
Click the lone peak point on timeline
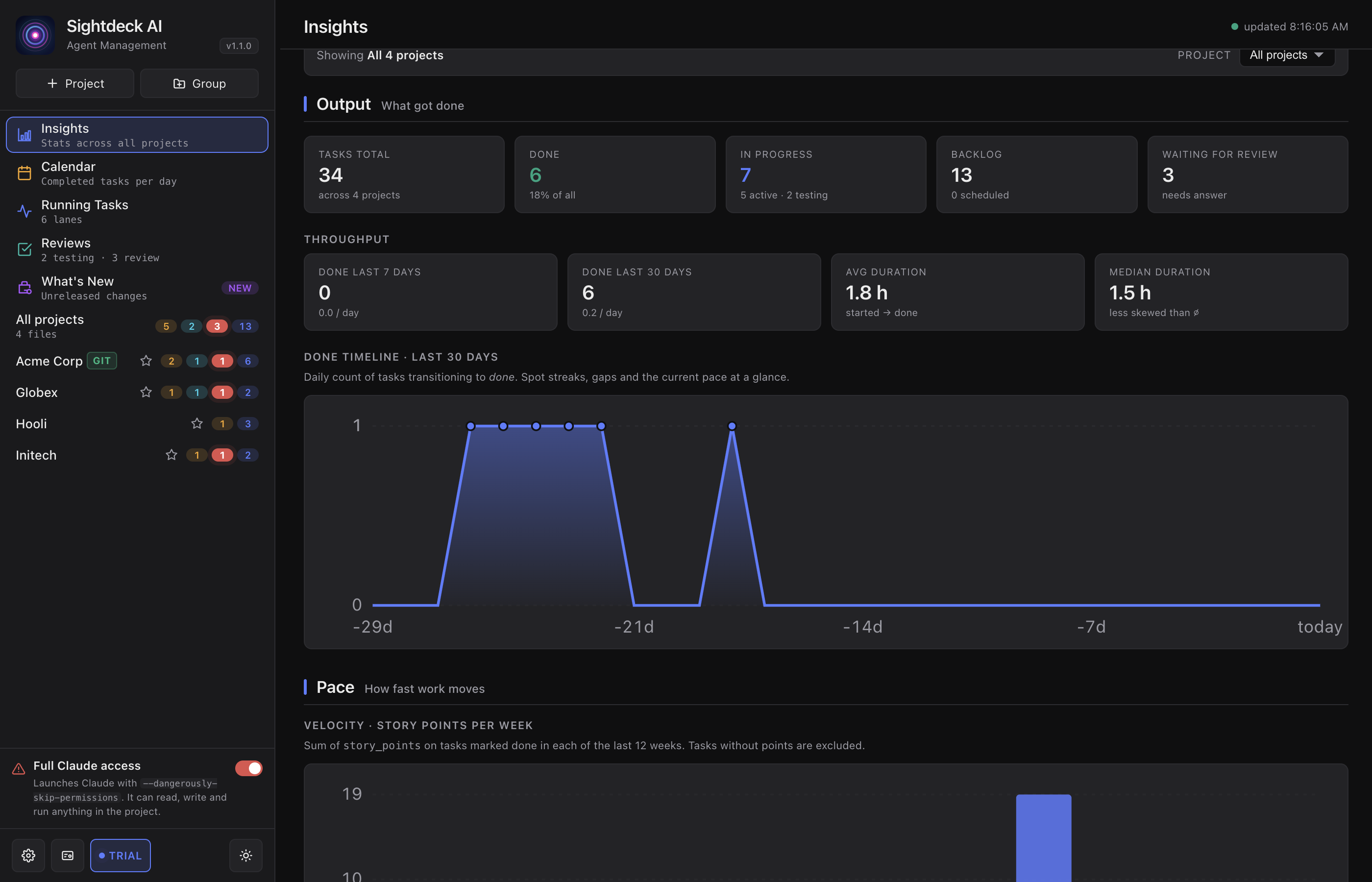coord(732,426)
